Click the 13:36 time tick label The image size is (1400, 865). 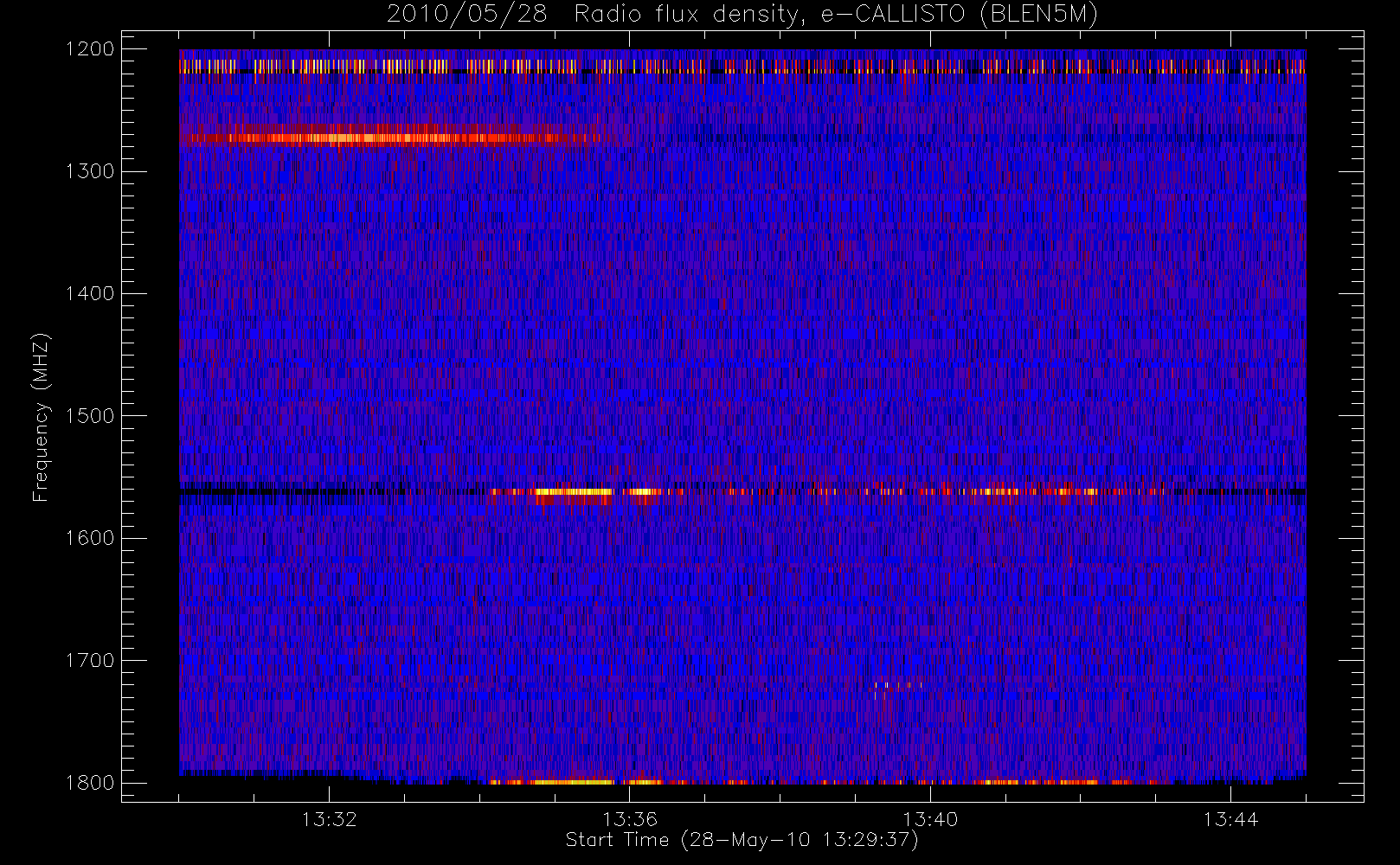click(x=630, y=819)
